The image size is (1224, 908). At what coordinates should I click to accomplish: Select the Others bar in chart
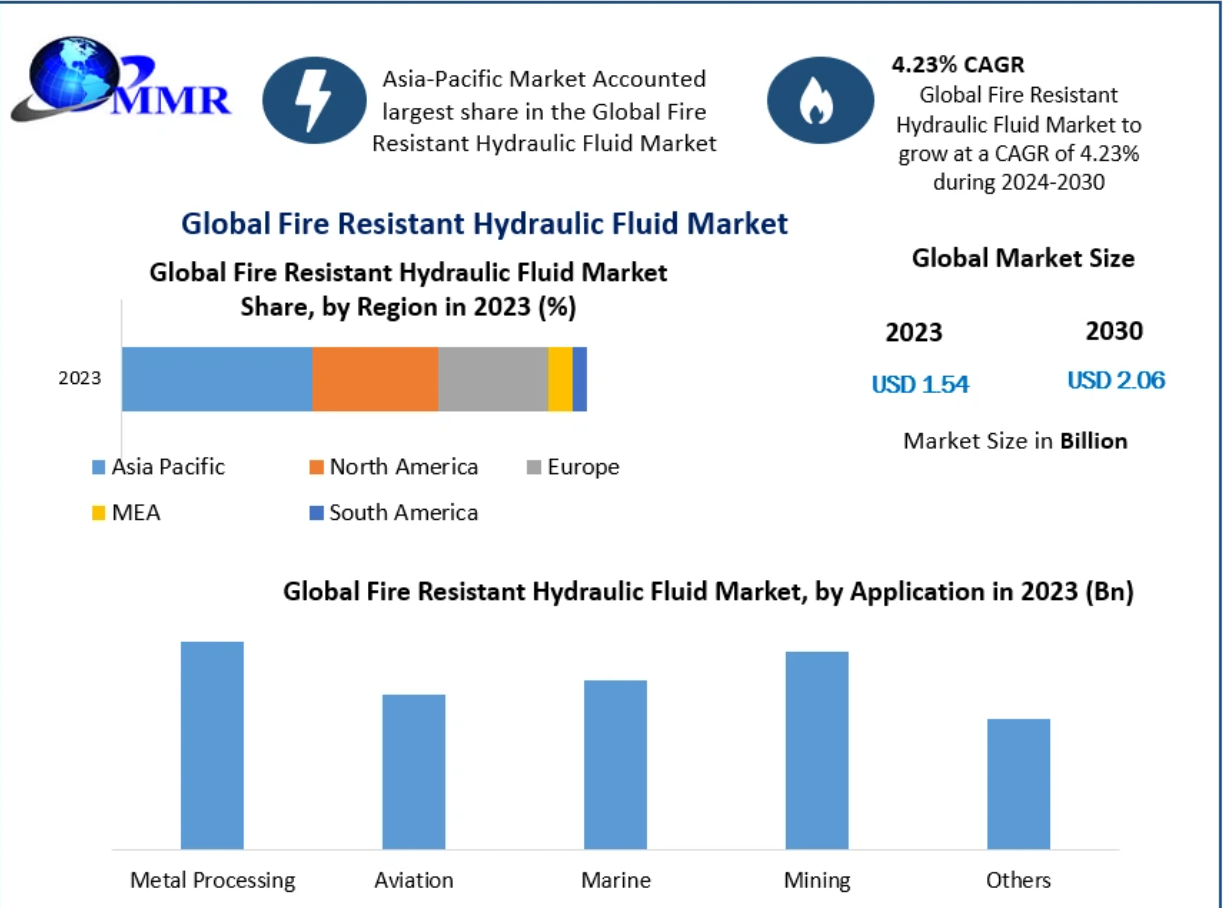click(1018, 783)
